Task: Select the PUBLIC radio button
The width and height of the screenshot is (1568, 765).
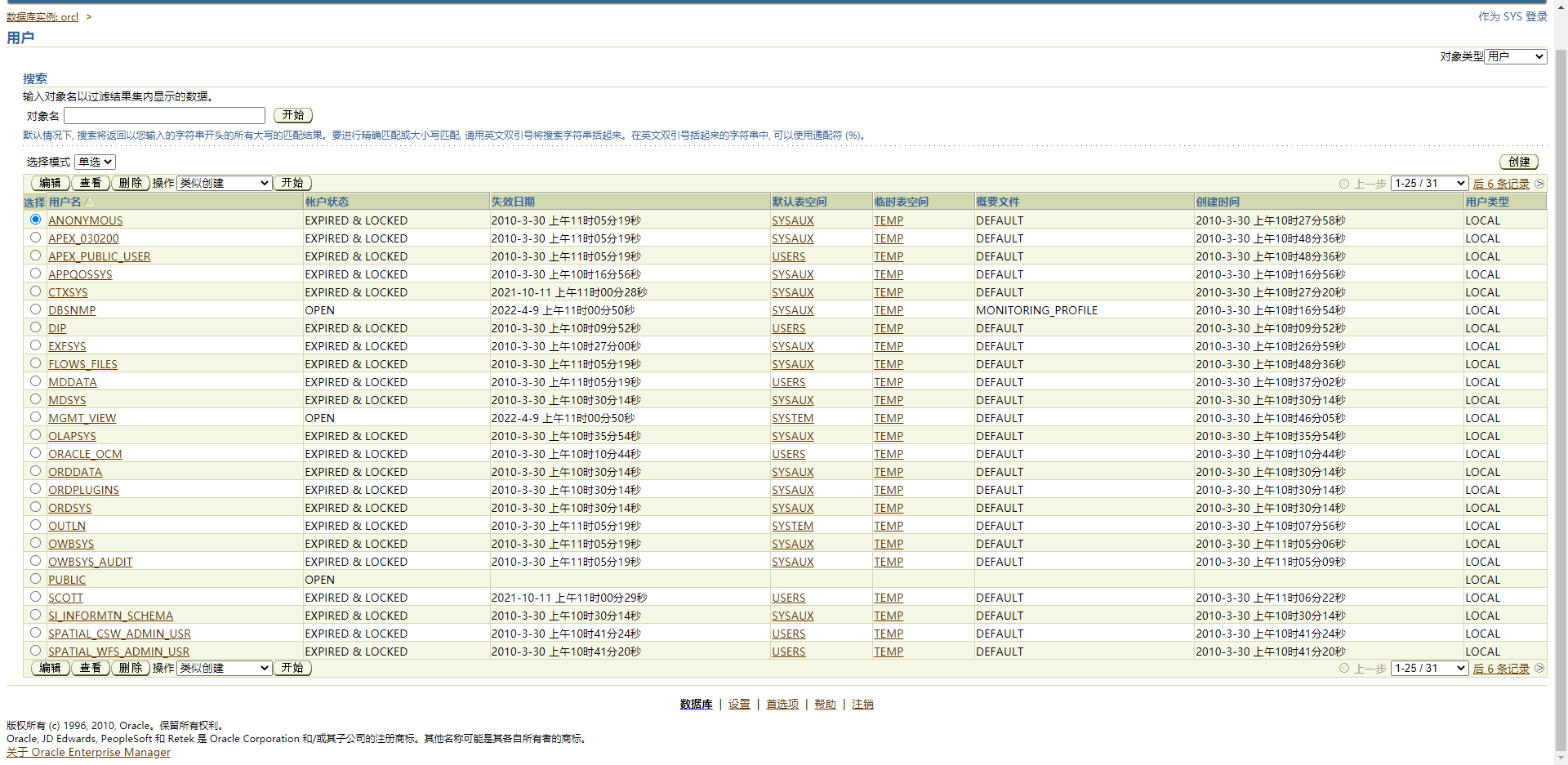Action: (x=35, y=578)
